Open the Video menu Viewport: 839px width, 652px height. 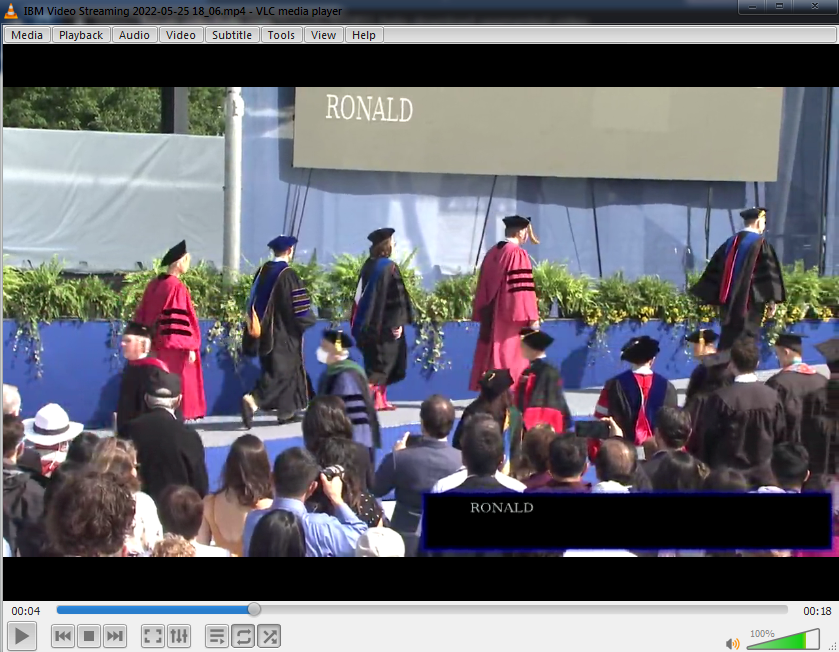click(x=180, y=35)
